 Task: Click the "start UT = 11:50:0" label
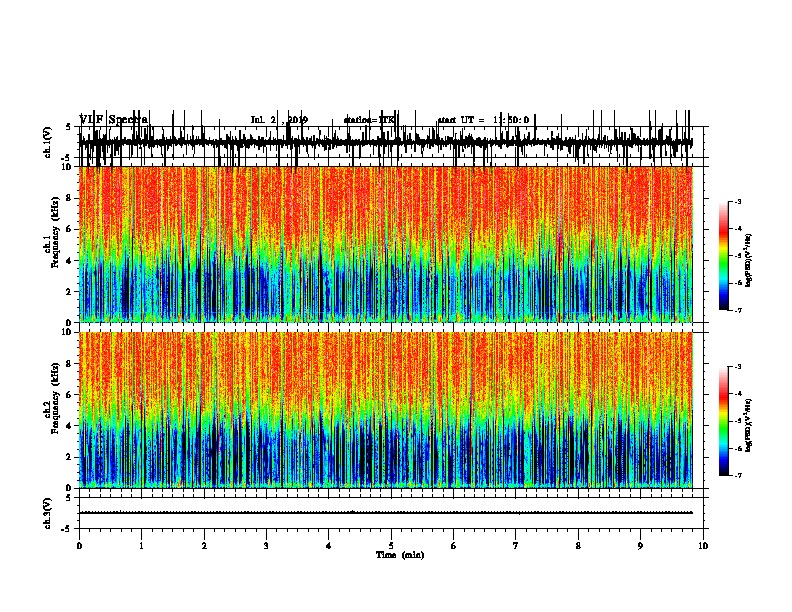point(483,120)
